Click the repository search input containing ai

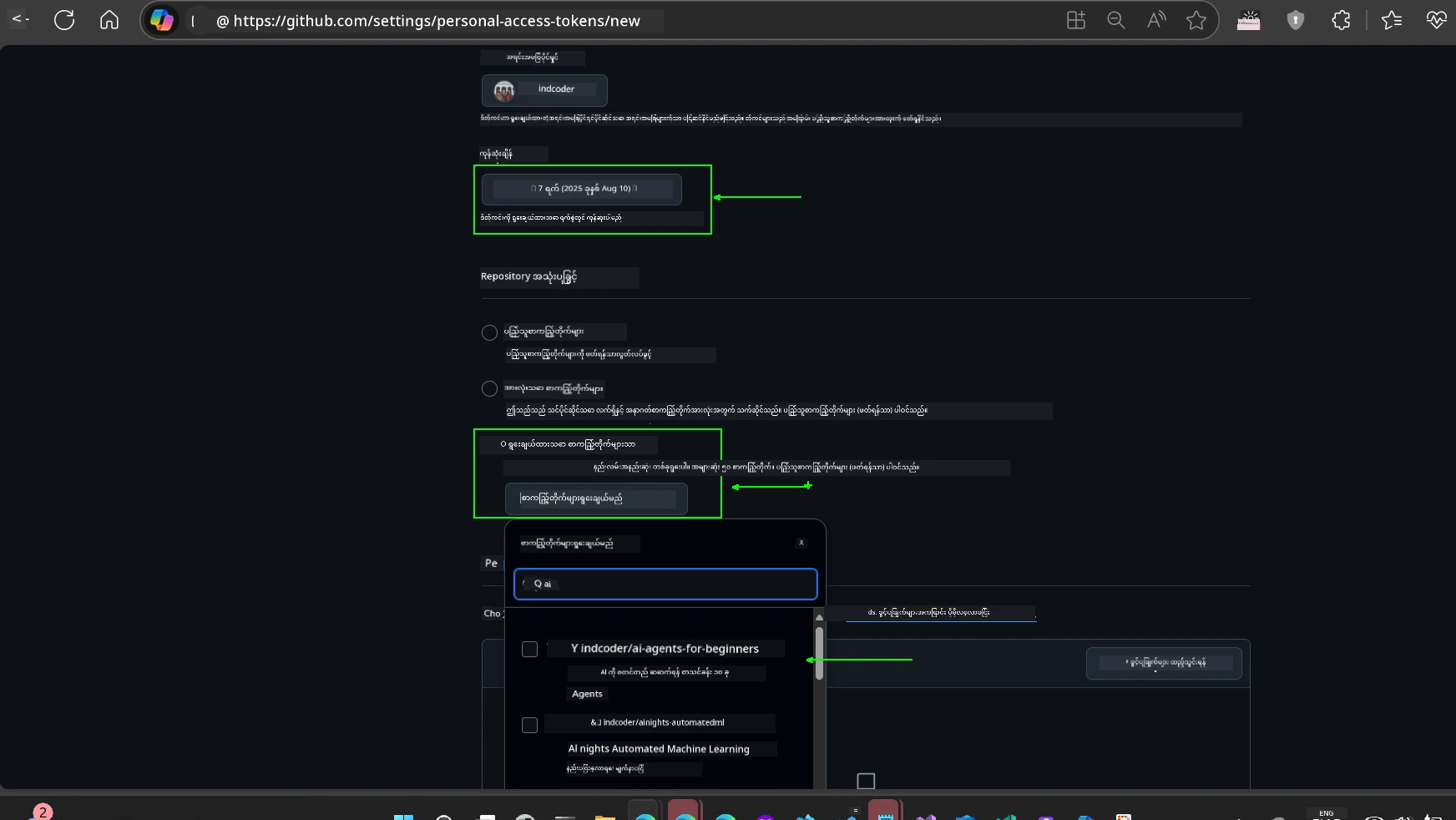(665, 585)
